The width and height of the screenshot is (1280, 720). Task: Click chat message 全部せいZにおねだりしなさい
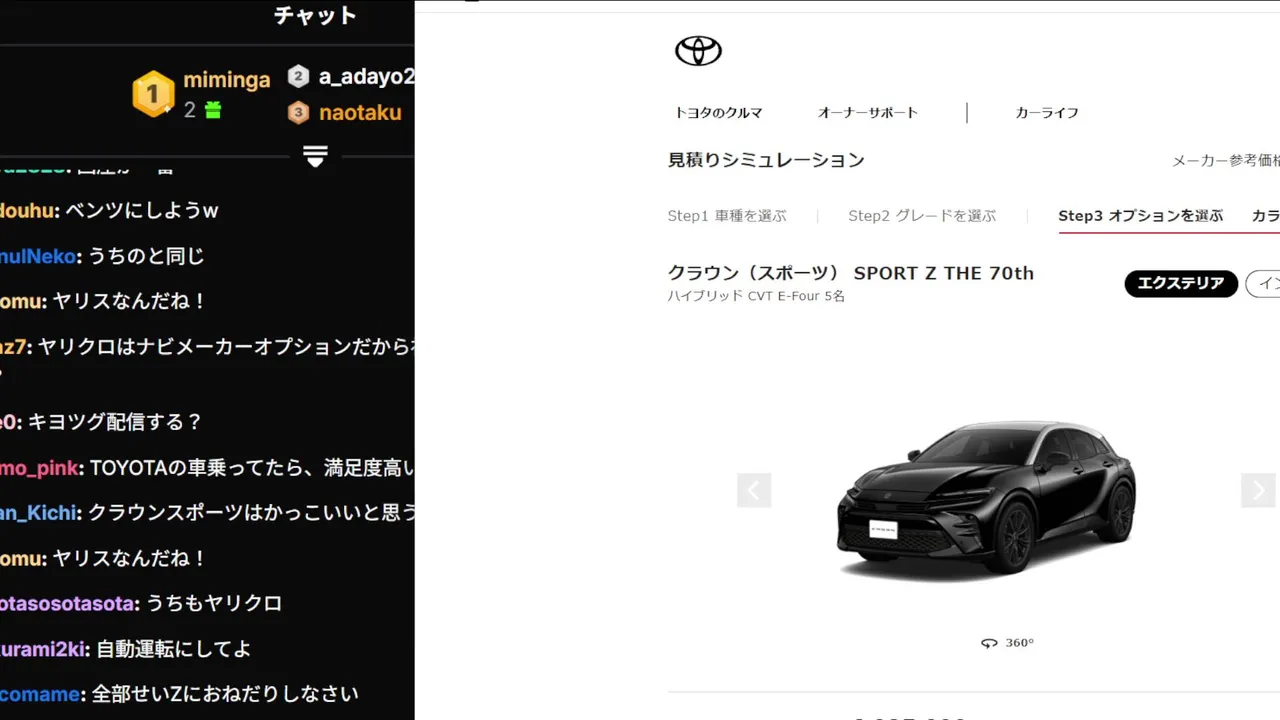pos(225,694)
